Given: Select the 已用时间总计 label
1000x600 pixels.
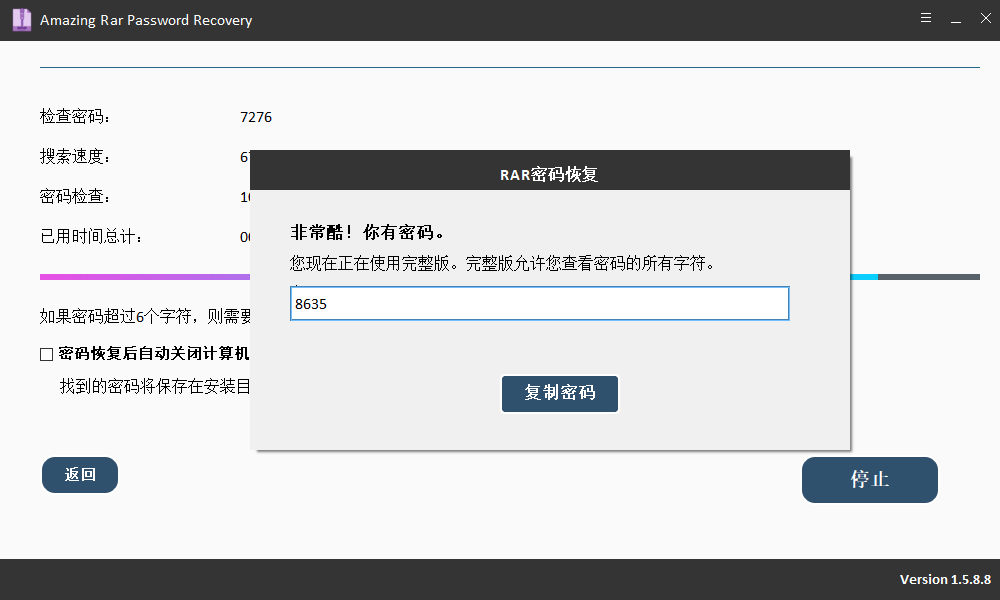Looking at the screenshot, I should [x=91, y=237].
